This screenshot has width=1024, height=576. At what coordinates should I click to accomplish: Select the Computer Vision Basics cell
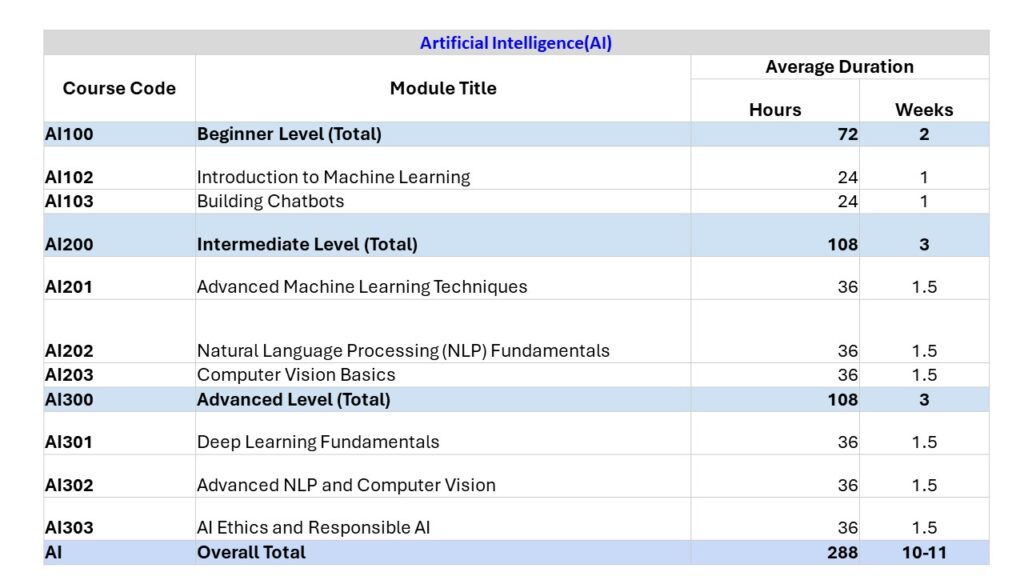coord(296,375)
